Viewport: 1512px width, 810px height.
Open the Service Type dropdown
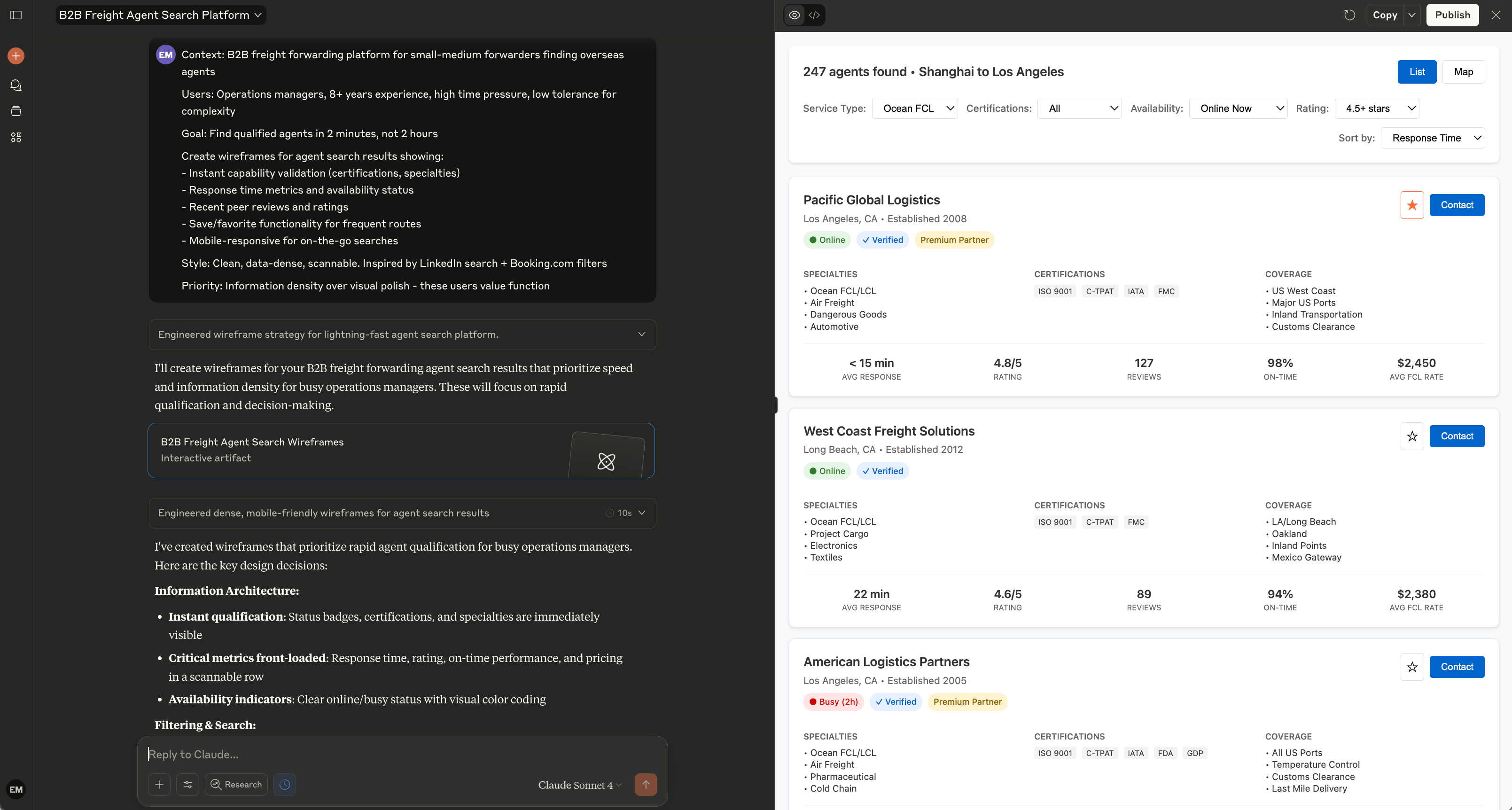point(914,108)
